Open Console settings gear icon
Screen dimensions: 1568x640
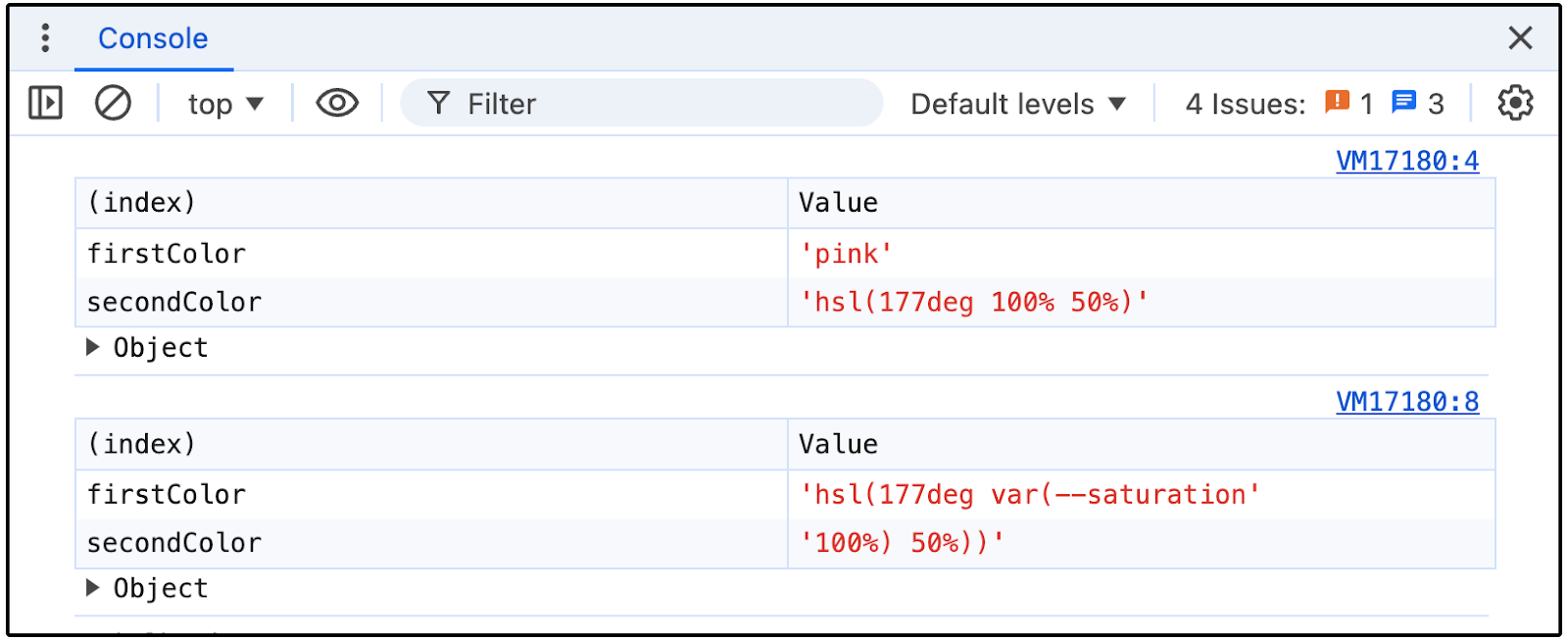coord(1515,103)
